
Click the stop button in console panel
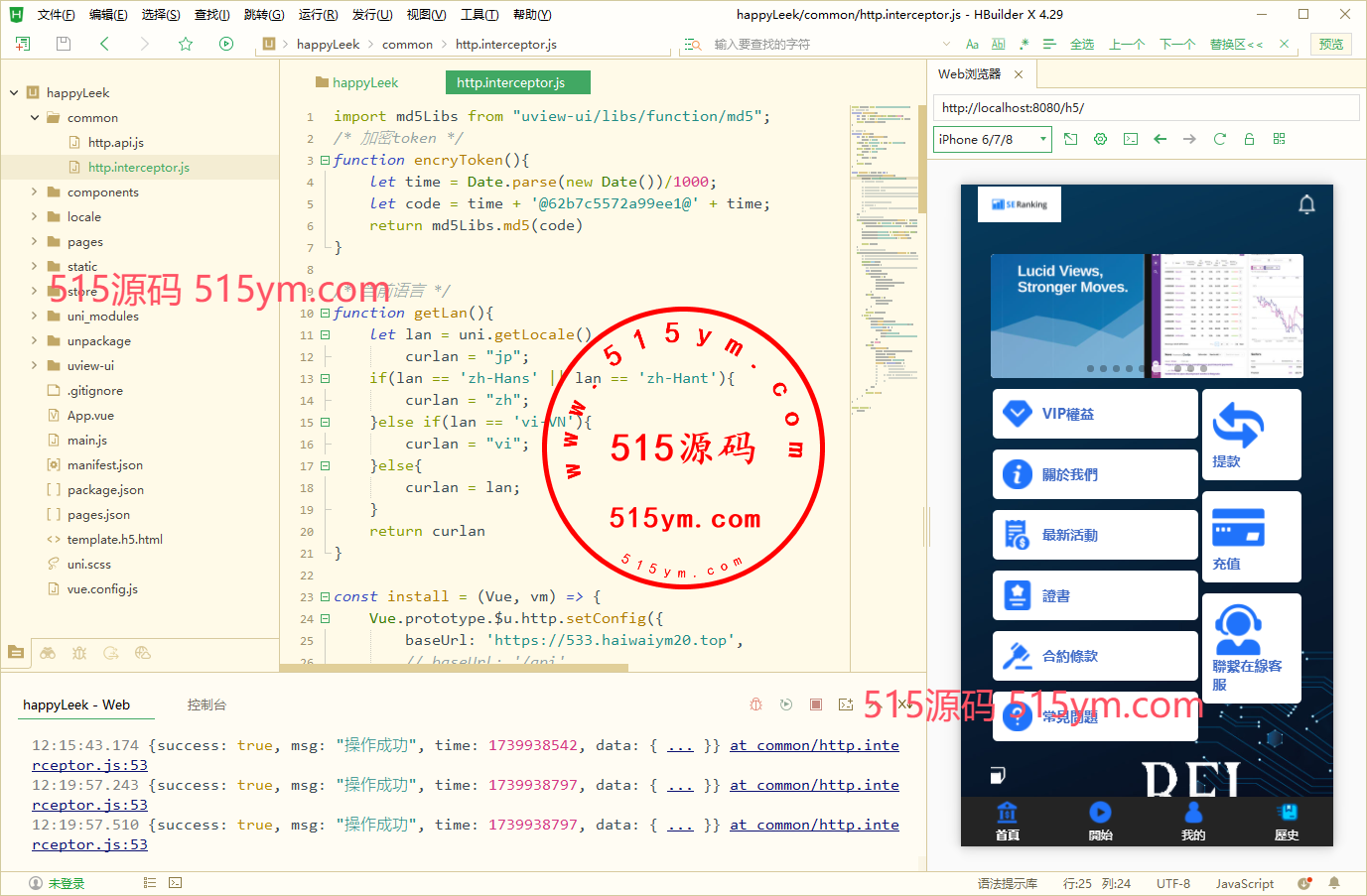(x=815, y=704)
